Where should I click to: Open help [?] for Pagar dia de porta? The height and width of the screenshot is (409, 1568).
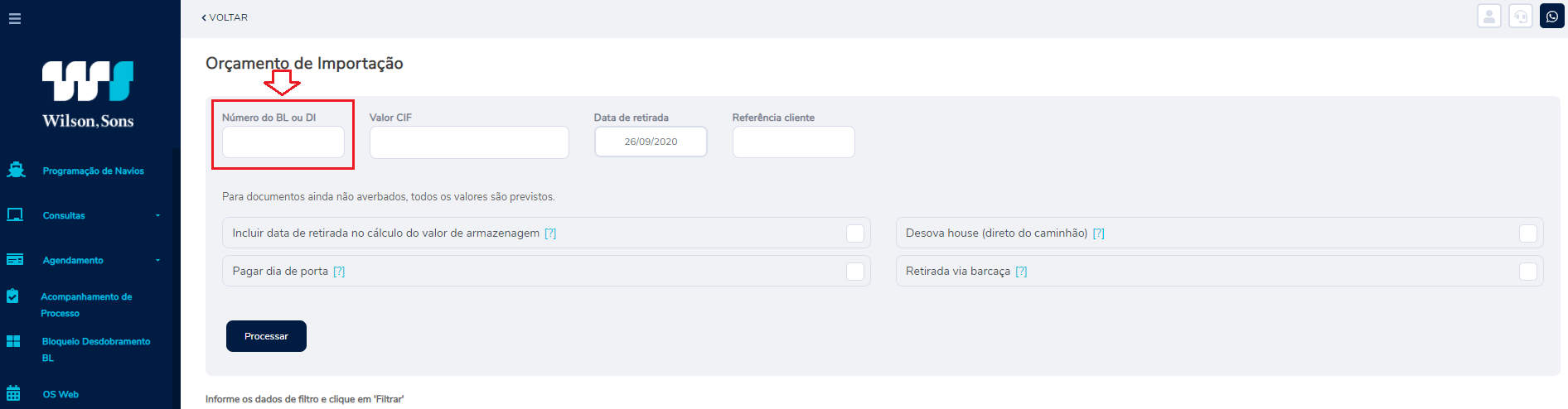coord(339,272)
